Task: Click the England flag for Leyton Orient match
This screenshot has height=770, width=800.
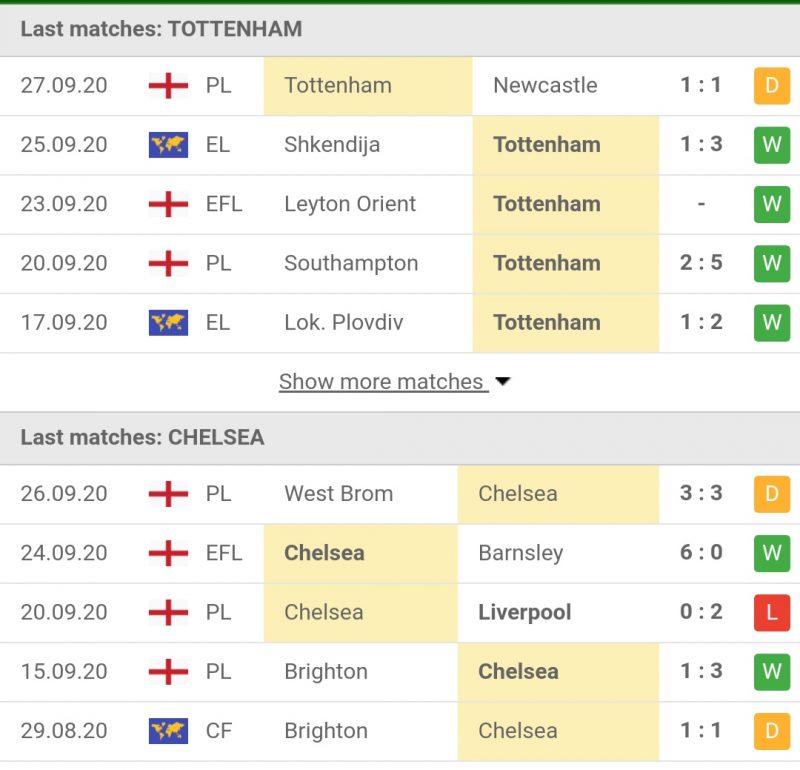Action: click(168, 204)
